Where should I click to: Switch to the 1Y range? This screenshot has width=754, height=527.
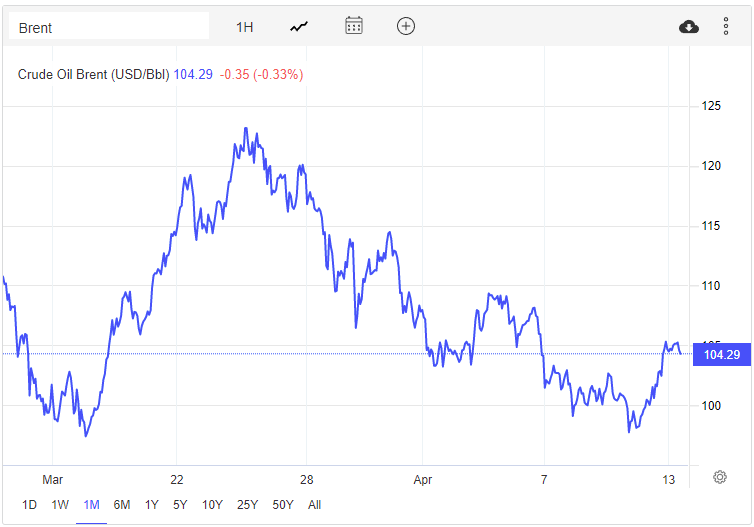(151, 505)
